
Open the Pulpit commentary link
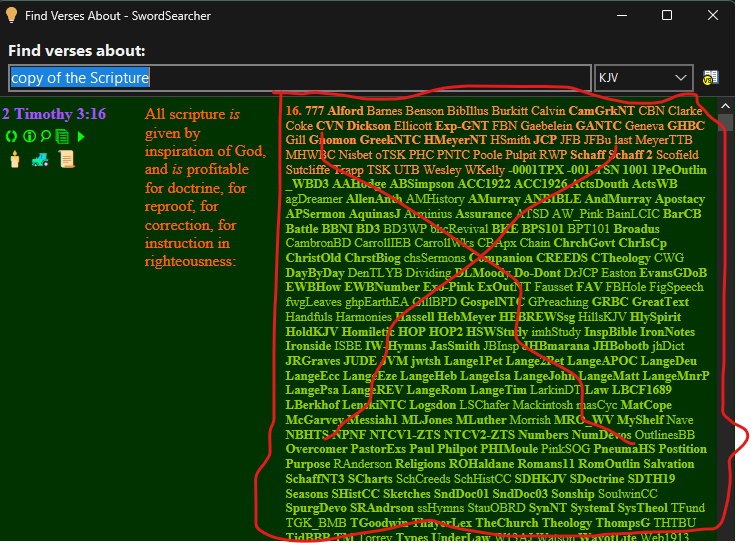(519, 155)
